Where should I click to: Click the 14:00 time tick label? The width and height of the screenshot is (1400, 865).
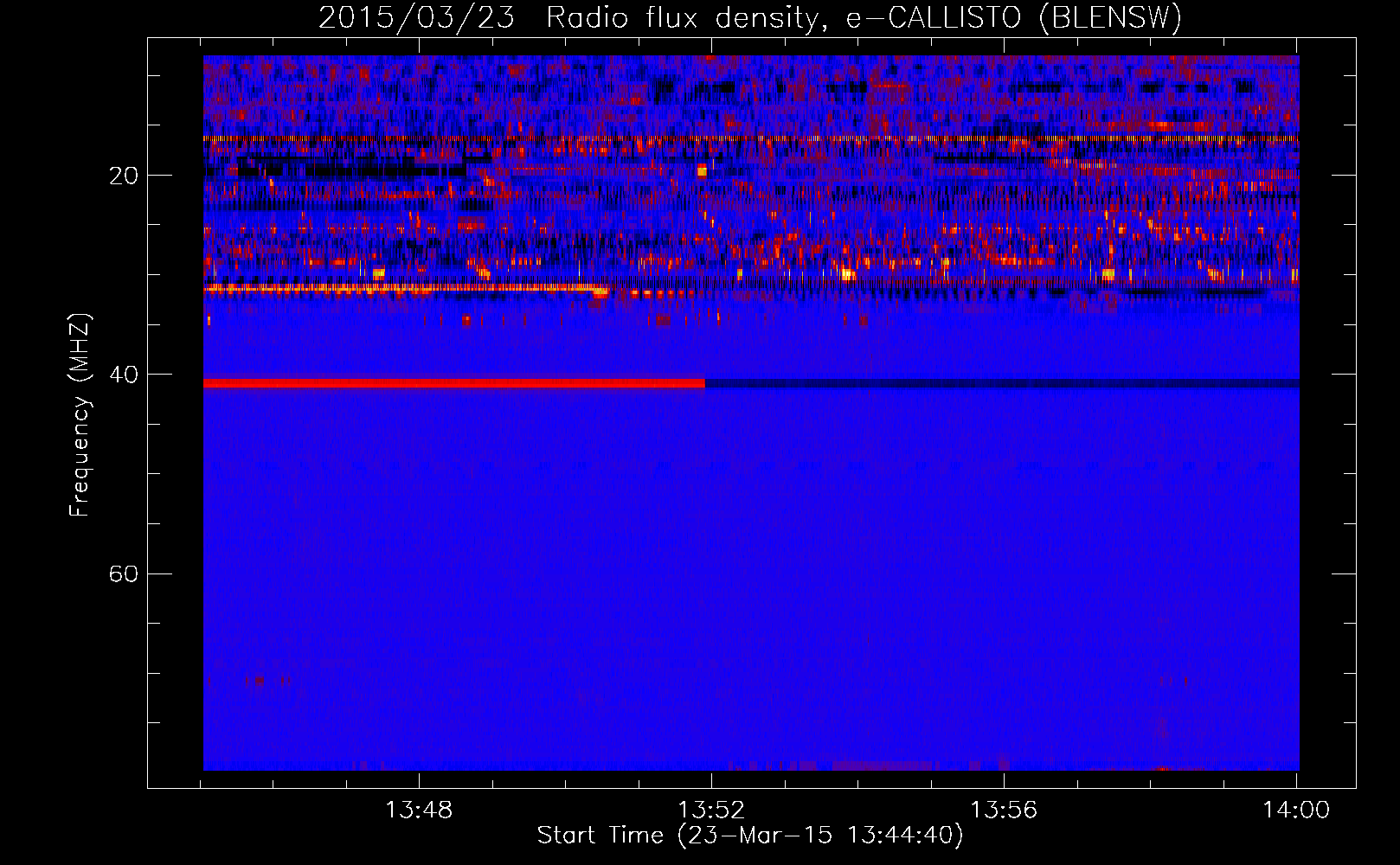click(x=1296, y=811)
